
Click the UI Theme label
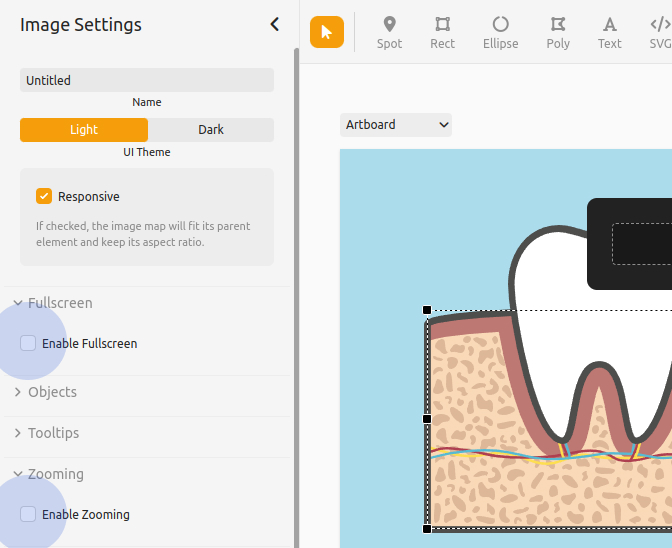147,152
